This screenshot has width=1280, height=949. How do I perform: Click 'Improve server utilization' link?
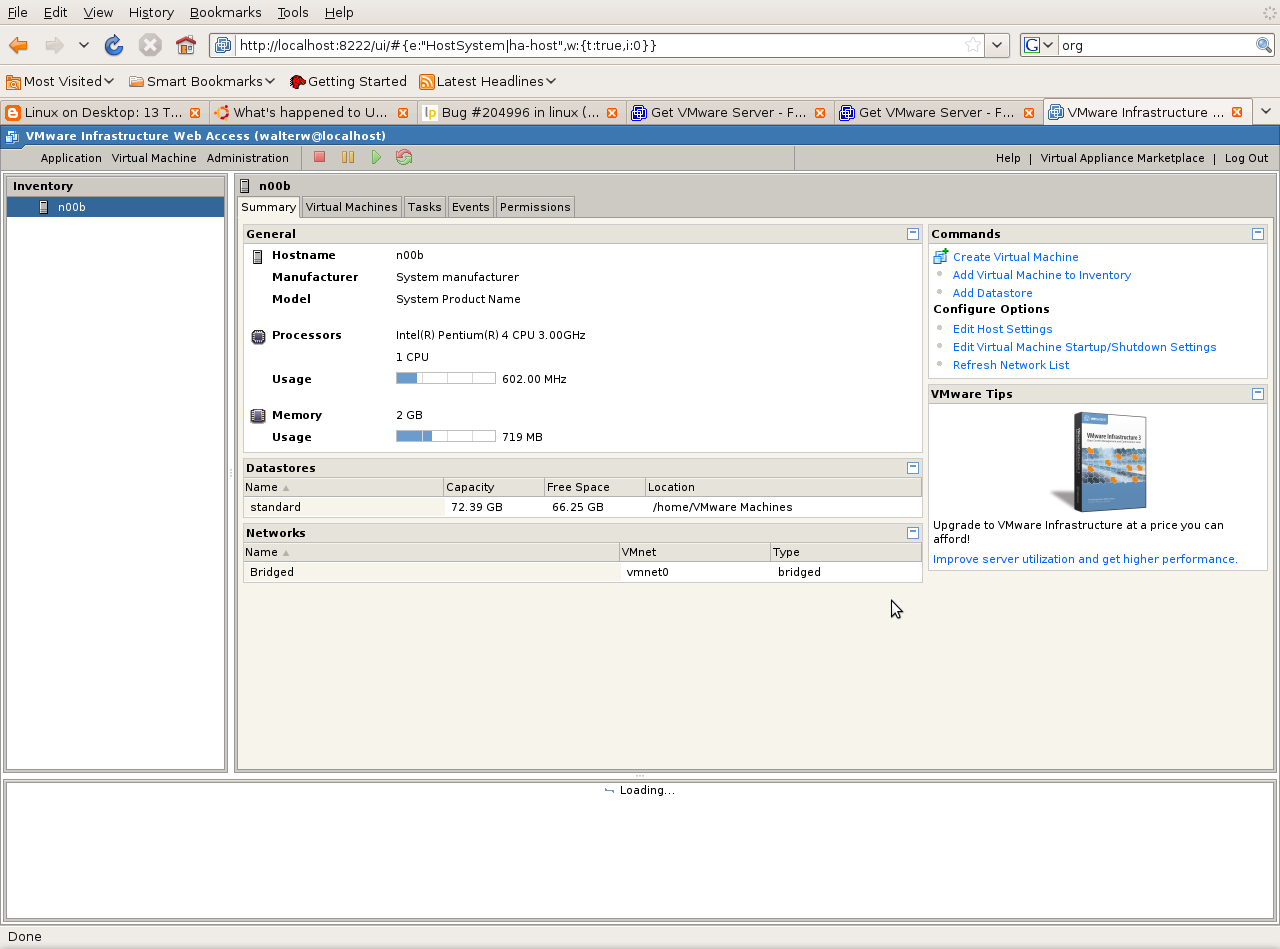point(1085,559)
